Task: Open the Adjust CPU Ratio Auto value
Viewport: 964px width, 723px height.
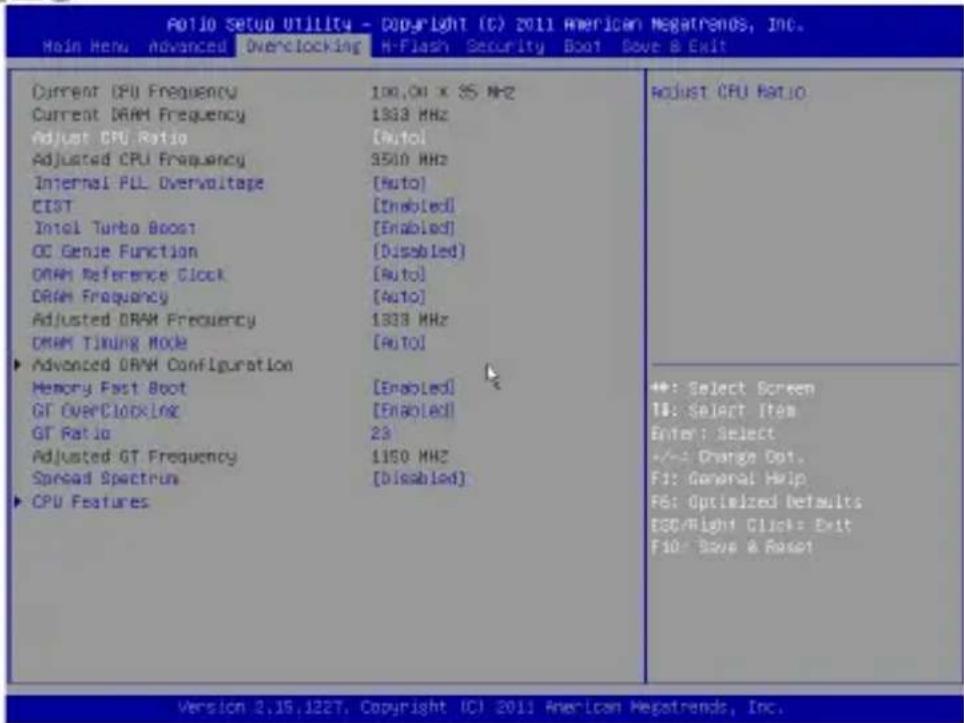Action: (x=398, y=138)
